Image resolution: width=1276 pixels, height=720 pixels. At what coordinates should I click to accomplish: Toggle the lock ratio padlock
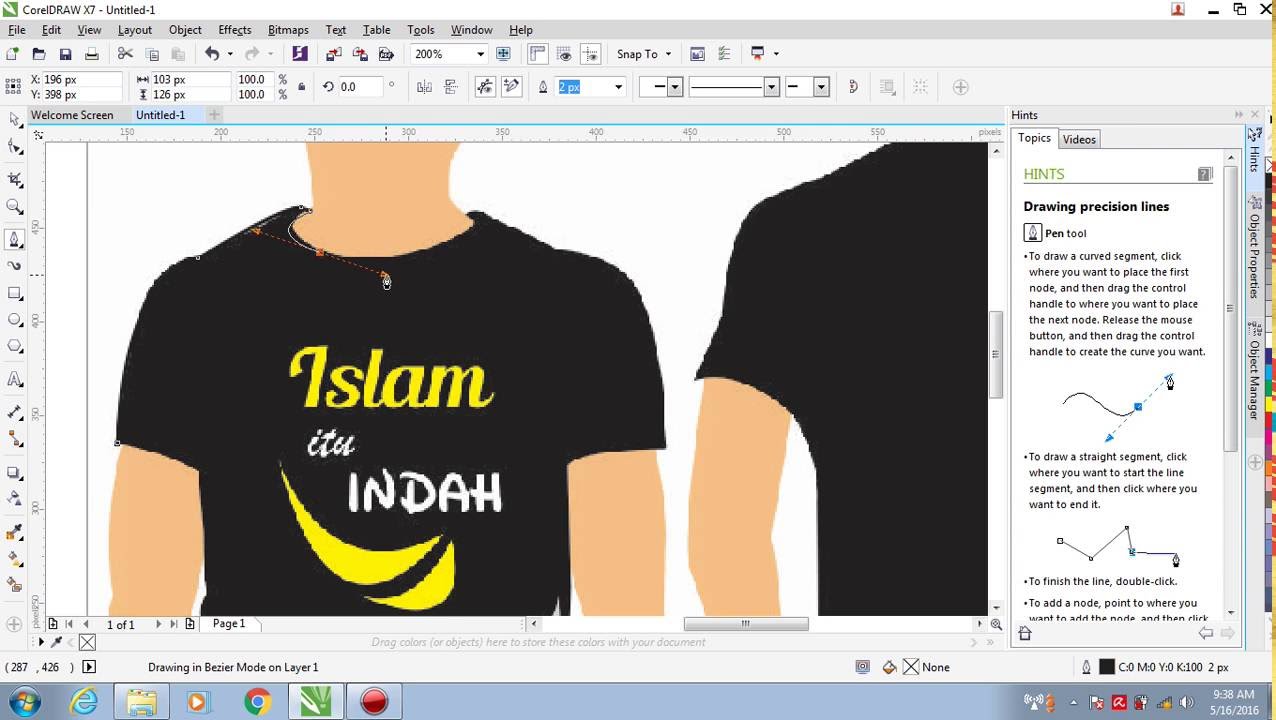coord(301,87)
